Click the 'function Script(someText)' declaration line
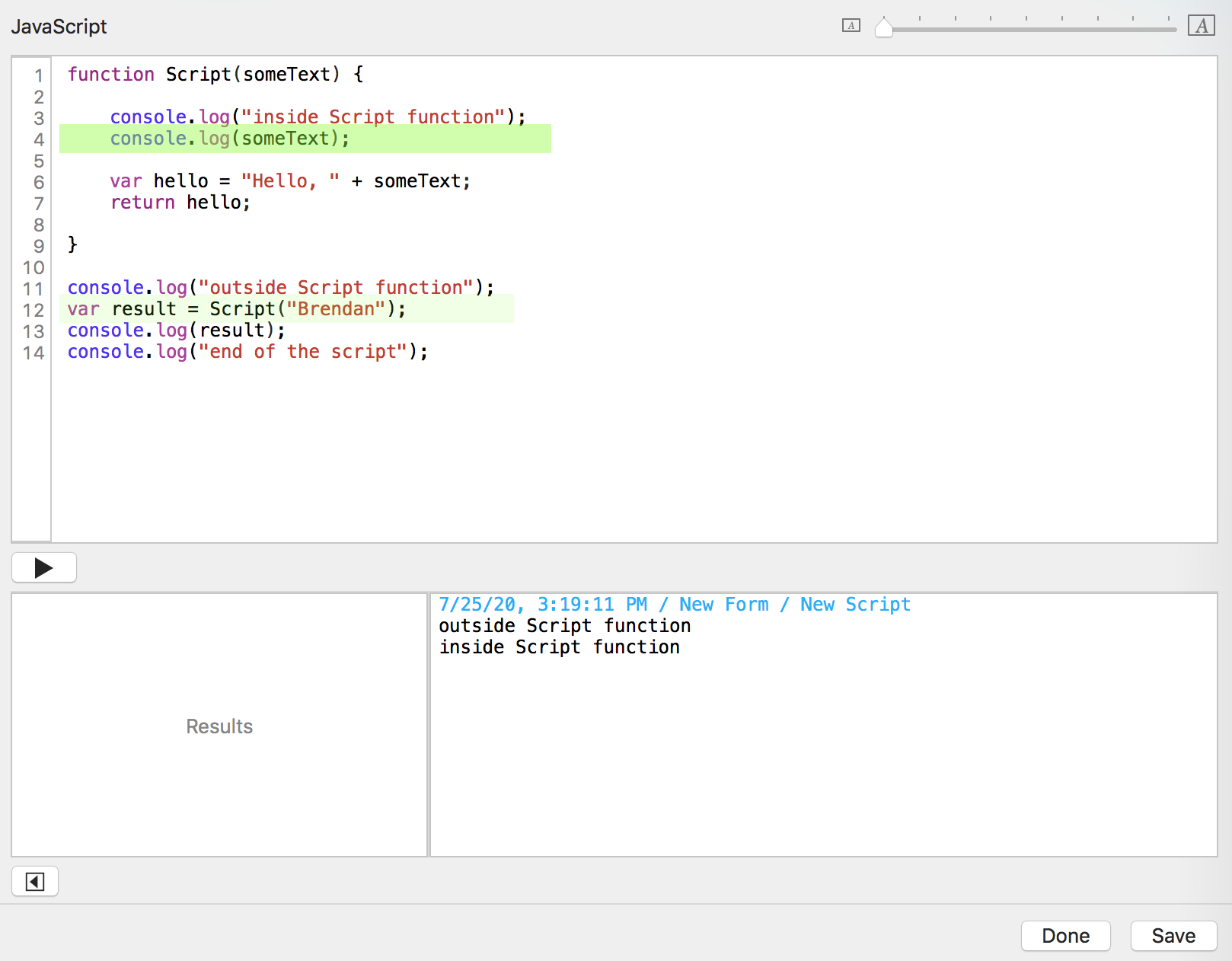Screen dimensions: 1232x961 pyautogui.click(x=215, y=75)
